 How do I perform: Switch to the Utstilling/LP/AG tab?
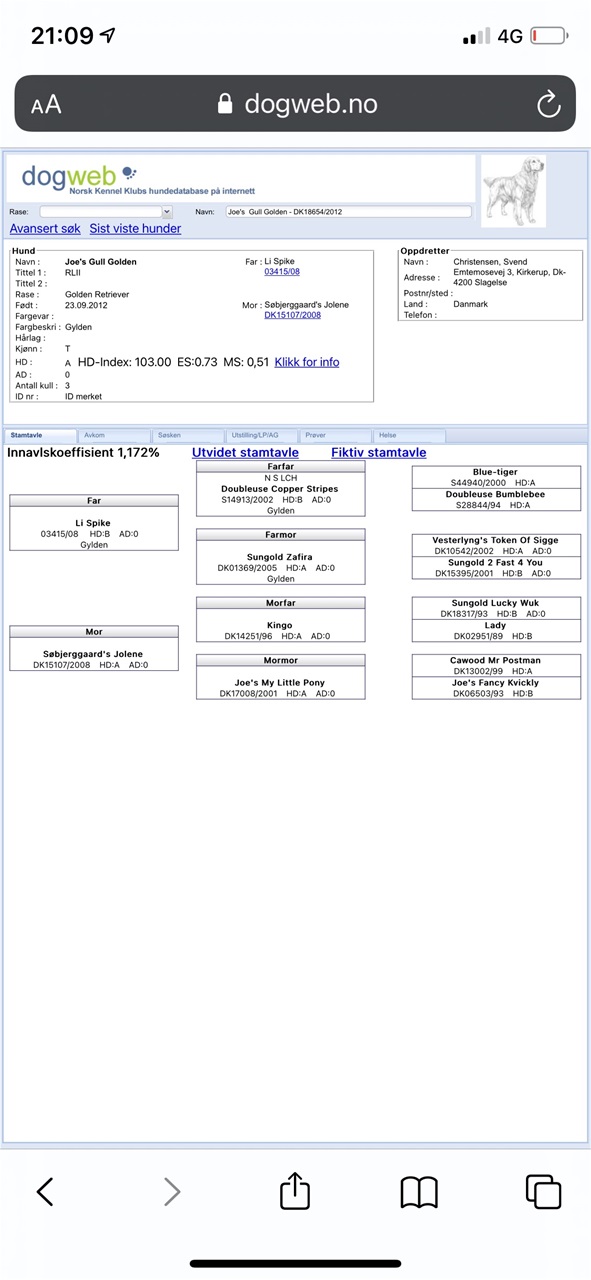coord(263,436)
